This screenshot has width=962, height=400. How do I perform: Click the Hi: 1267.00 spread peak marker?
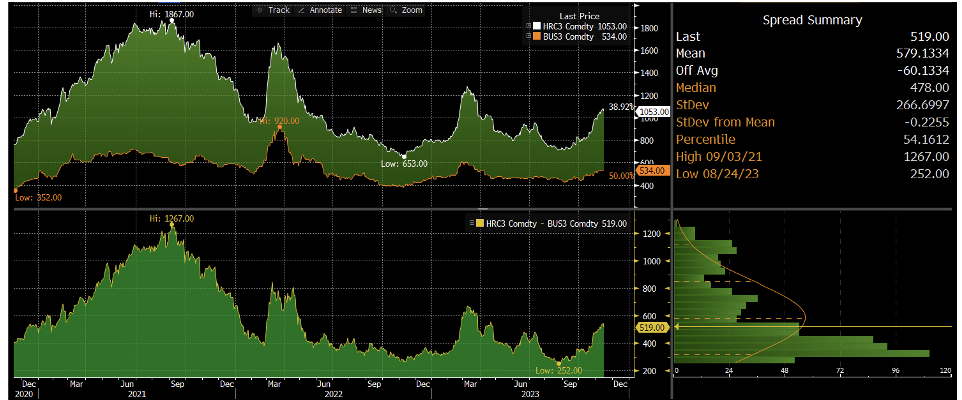coord(171,218)
